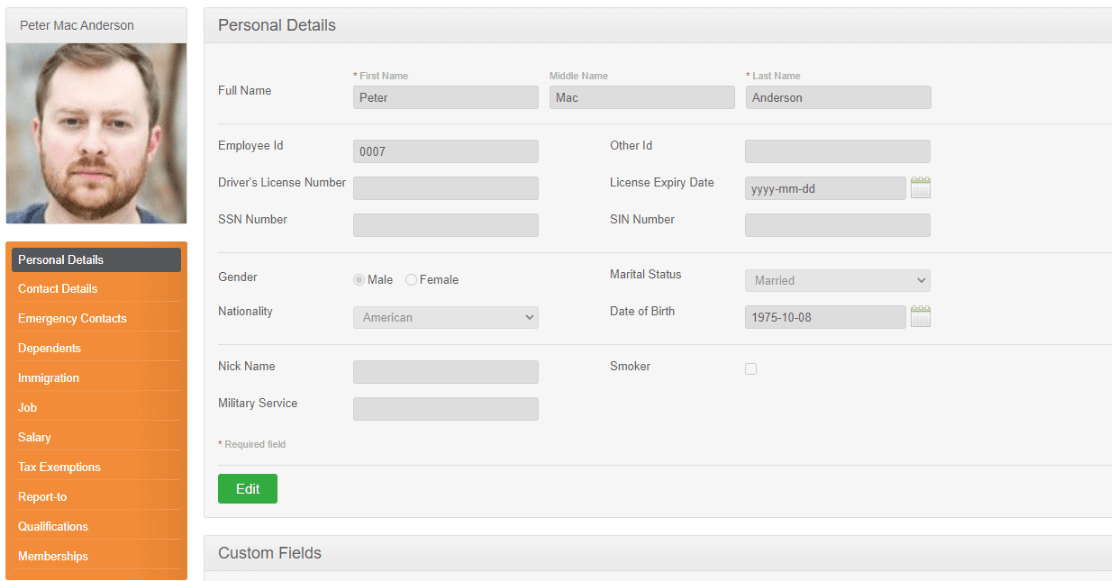Select the Female gender radio button
This screenshot has width=1112, height=581.
coord(411,280)
